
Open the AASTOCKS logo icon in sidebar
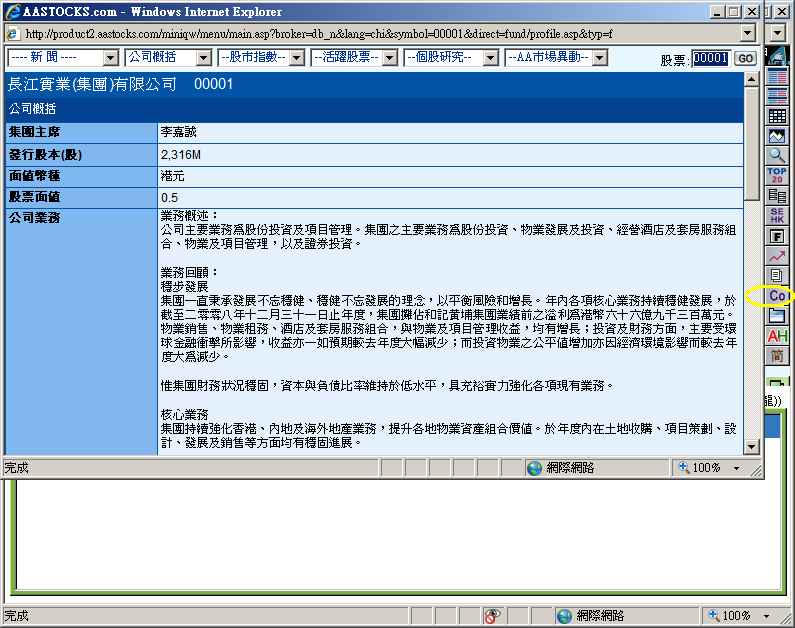[x=777, y=56]
